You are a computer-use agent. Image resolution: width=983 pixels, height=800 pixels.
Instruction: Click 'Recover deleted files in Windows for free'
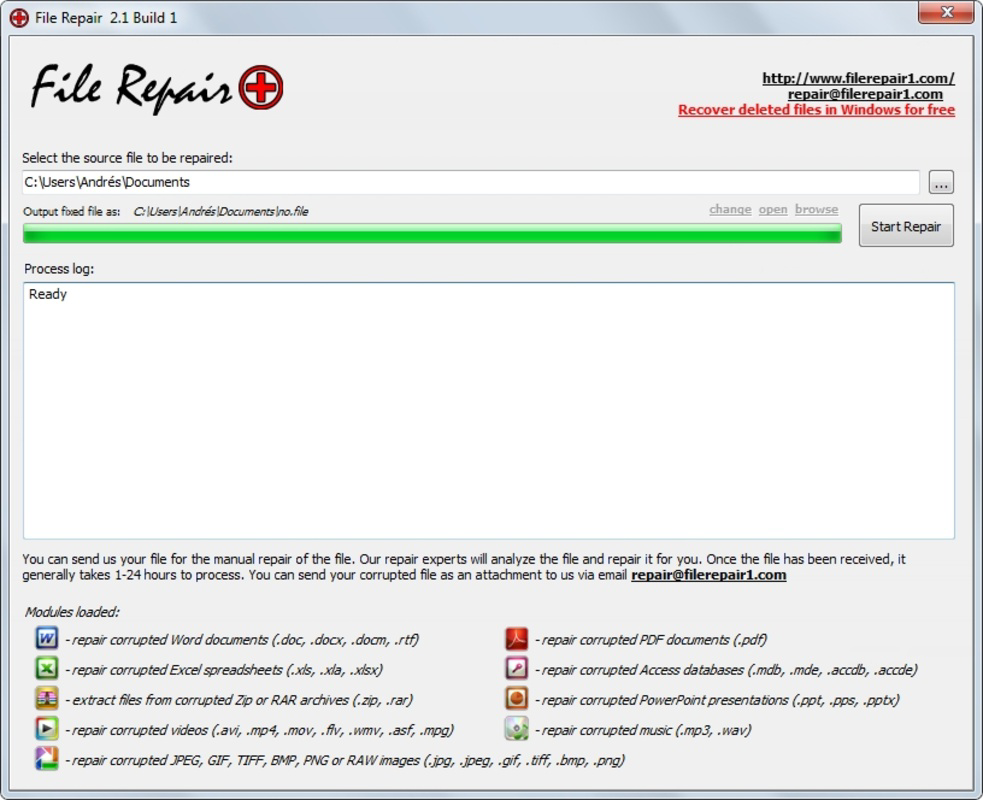tap(816, 110)
